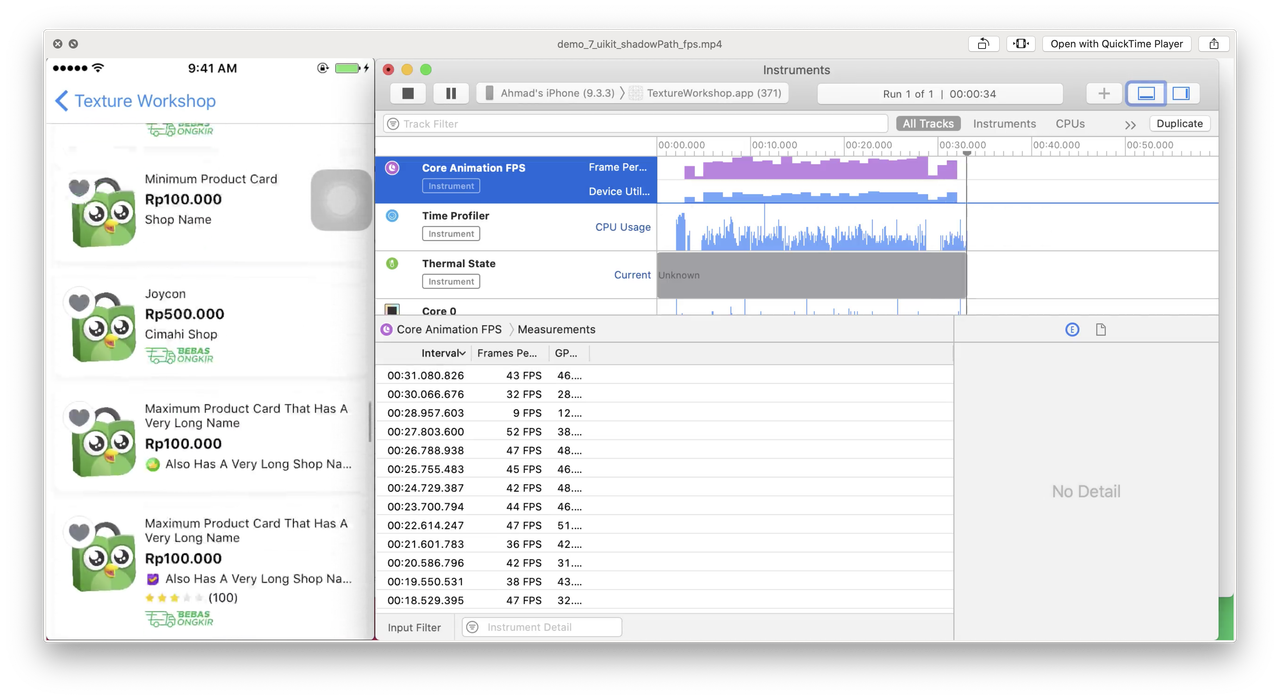Sort by the Interval column header
This screenshot has height=700, width=1280.
point(443,353)
